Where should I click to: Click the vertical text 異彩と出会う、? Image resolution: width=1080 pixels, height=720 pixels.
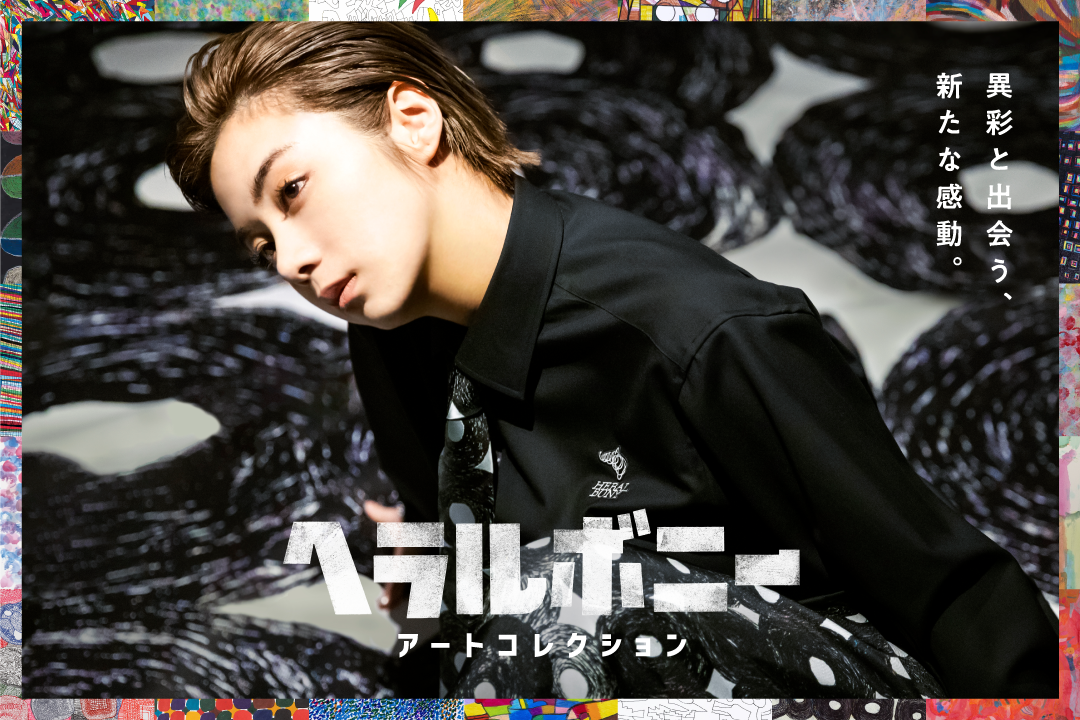tap(998, 185)
